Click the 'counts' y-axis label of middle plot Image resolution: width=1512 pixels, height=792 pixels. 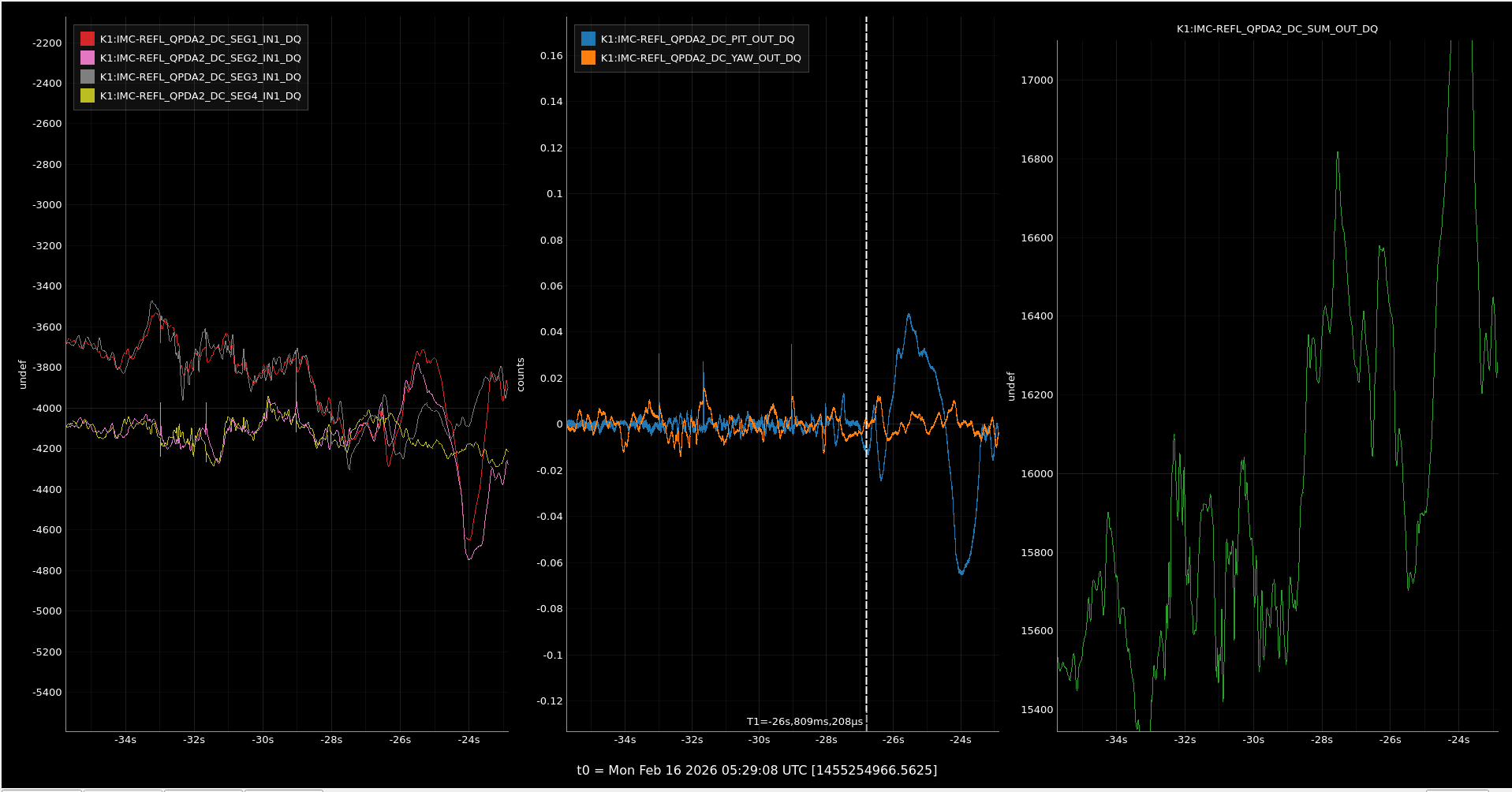(x=521, y=375)
